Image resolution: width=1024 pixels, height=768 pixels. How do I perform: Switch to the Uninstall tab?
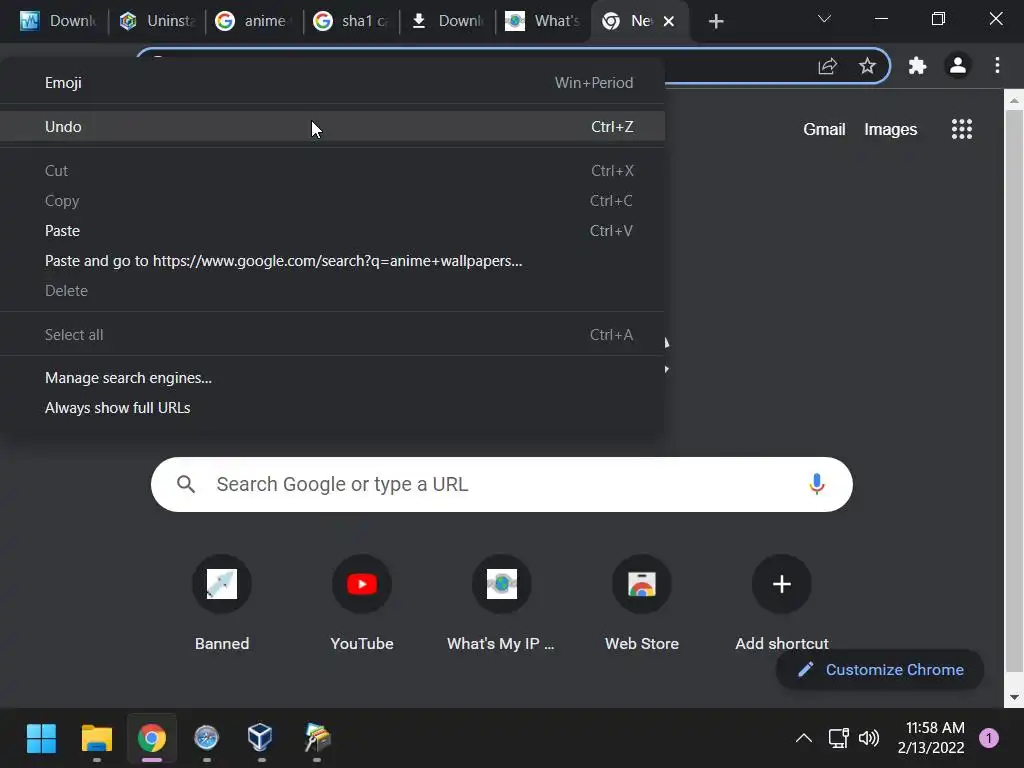[157, 21]
